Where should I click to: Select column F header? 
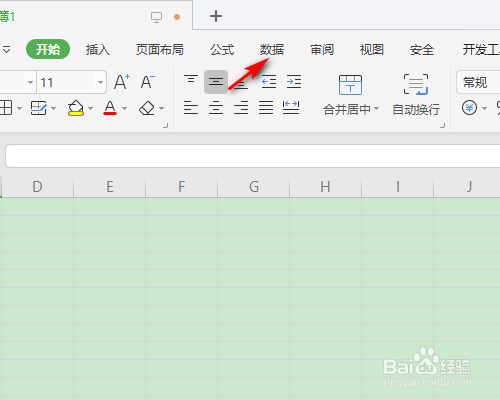point(182,187)
